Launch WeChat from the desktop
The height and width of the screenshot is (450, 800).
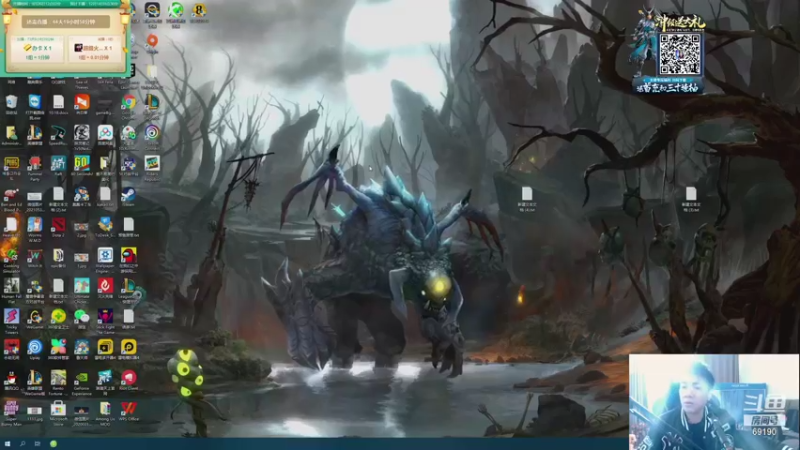tap(82, 316)
